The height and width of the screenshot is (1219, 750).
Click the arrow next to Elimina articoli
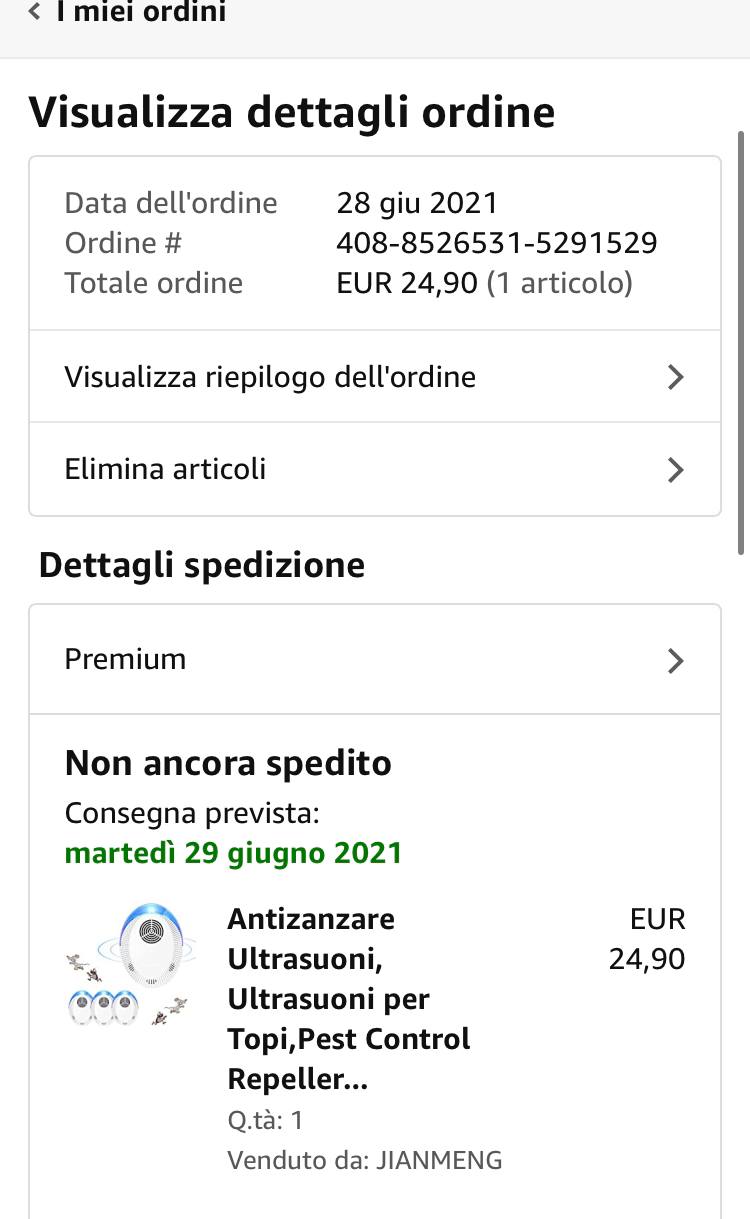676,470
